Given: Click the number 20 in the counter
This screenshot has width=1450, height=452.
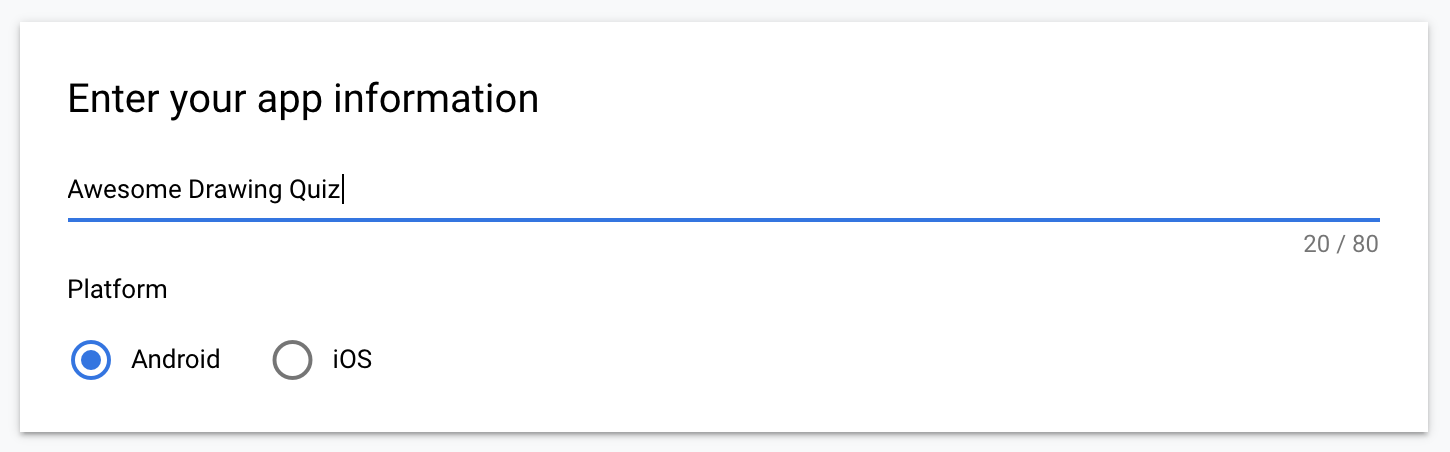Looking at the screenshot, I should [1316, 244].
